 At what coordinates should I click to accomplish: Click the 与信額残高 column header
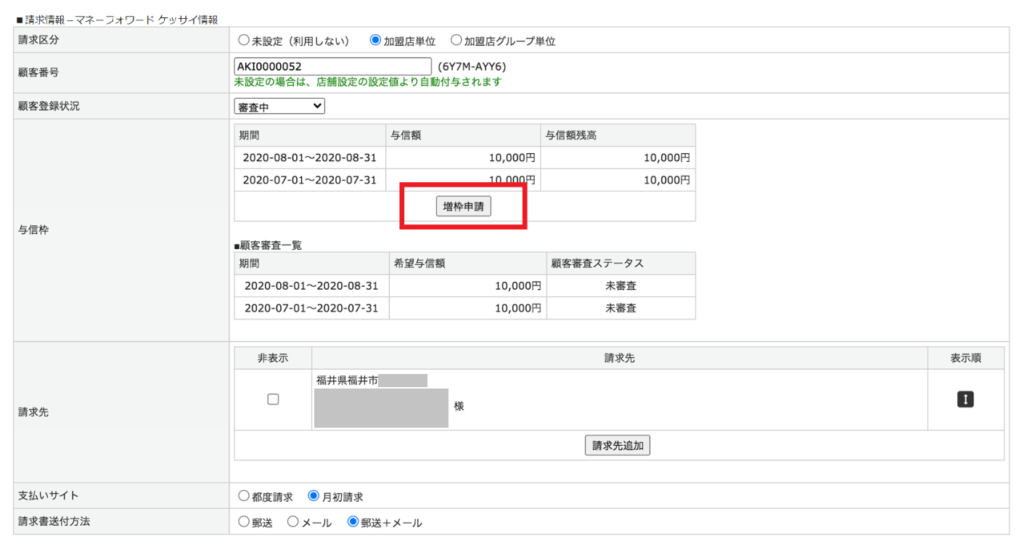click(572, 135)
